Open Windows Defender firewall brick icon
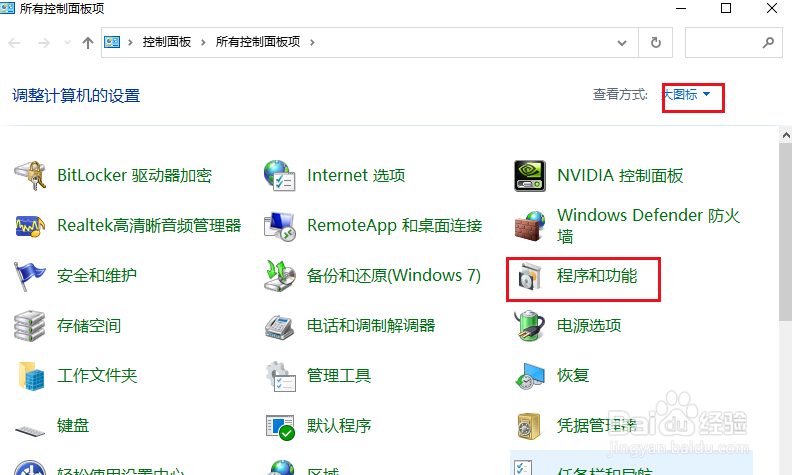Viewport: 792px width, 475px height. (x=529, y=226)
